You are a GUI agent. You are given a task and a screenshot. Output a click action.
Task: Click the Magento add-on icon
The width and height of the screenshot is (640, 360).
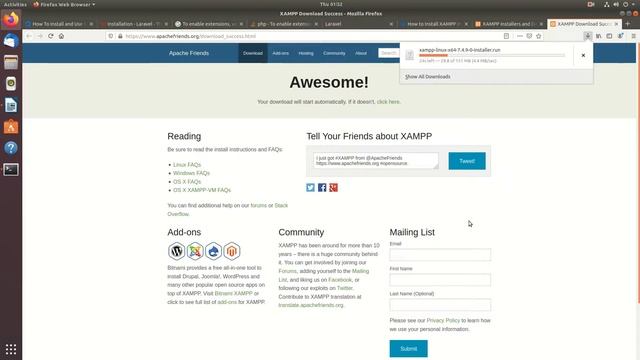[x=232, y=251]
